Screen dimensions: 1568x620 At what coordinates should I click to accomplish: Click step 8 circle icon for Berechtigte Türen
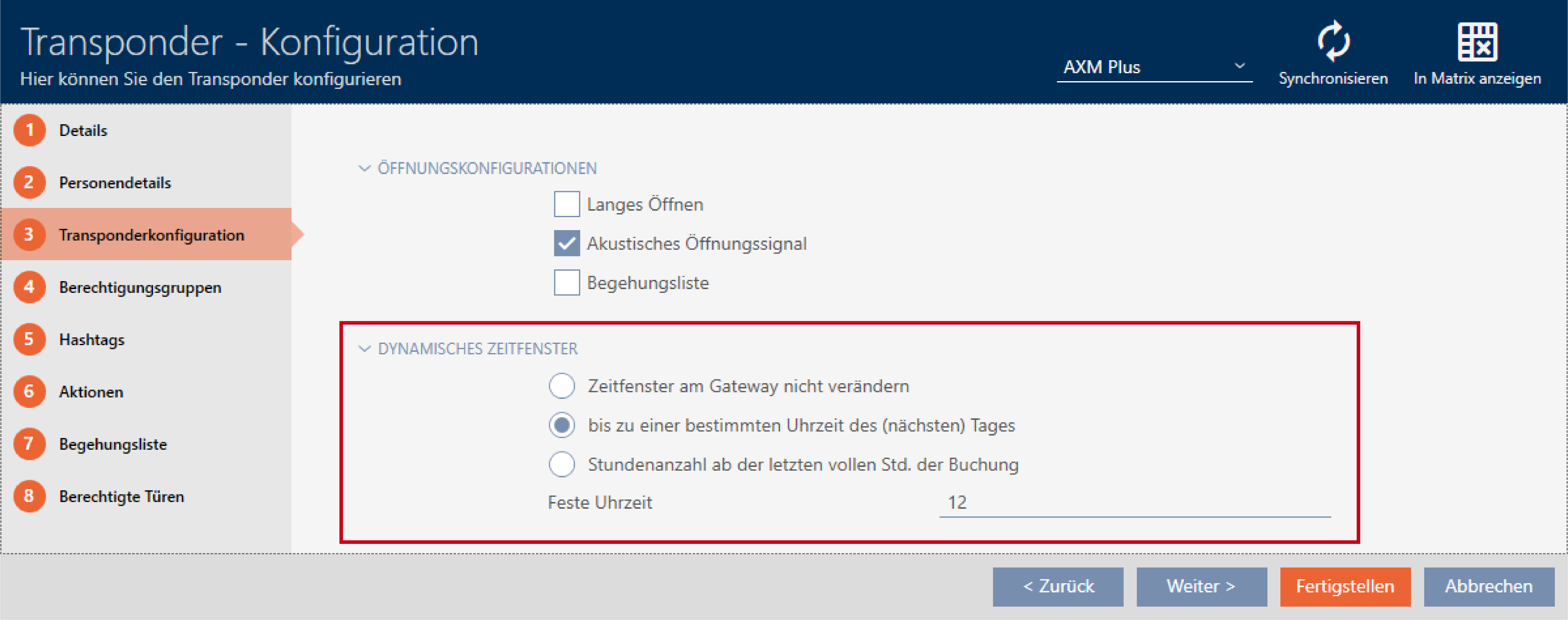29,496
